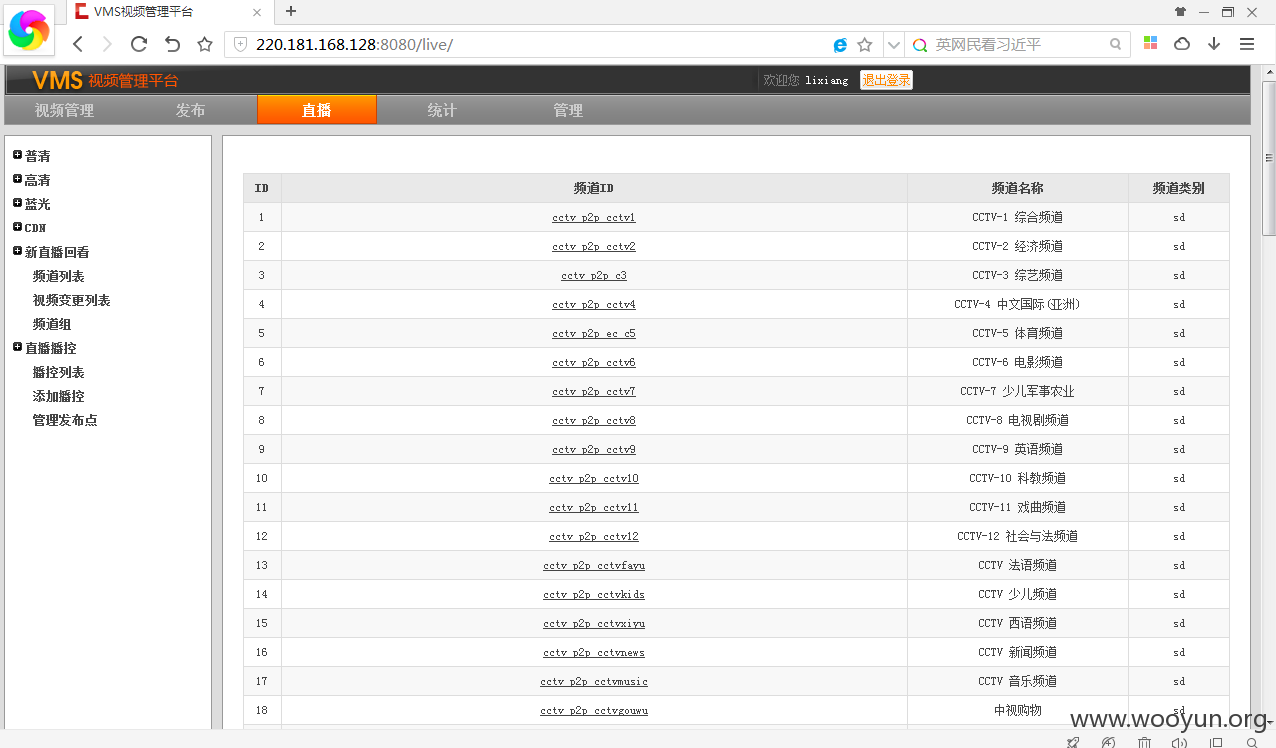The image size is (1276, 748).
Task: Open the cctv_p2p_cctv10 channel link
Action: 594,478
